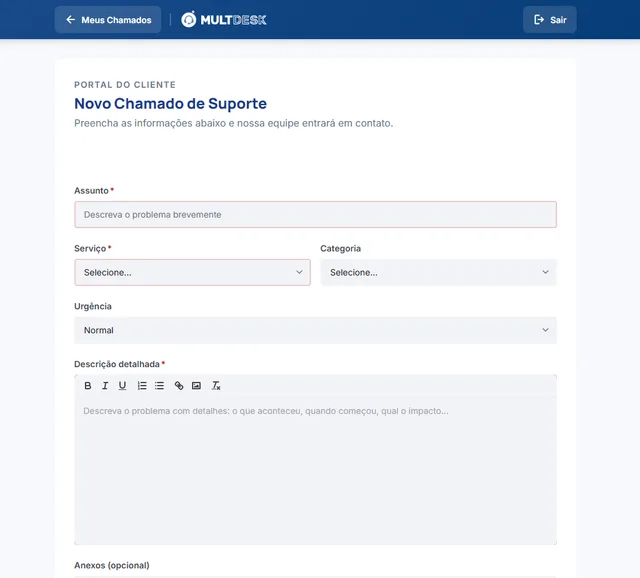Toggle bold formatting in description editor
Image resolution: width=640 pixels, height=578 pixels.
coord(87,386)
